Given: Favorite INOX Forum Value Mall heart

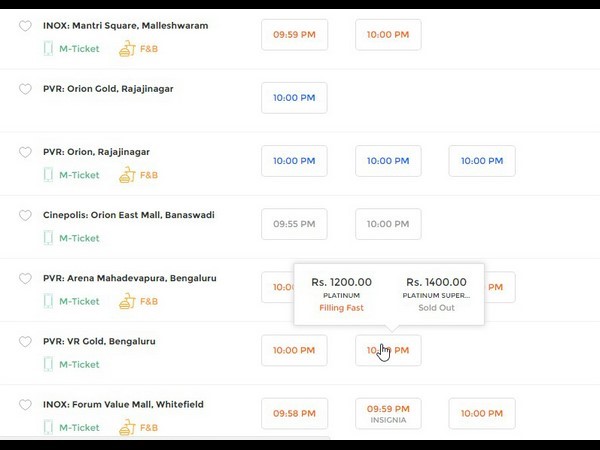Looking at the screenshot, I should 25,405.
